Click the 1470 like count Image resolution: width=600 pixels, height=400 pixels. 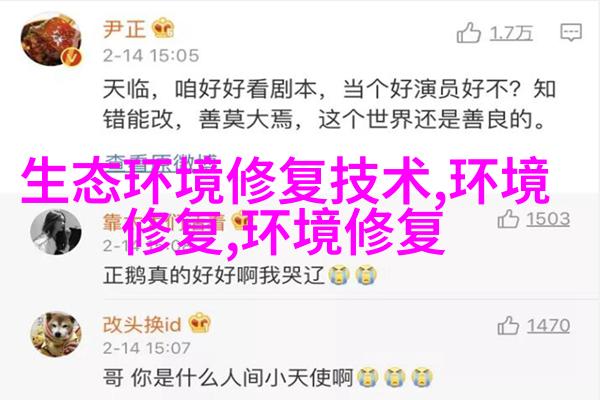[x=548, y=326]
